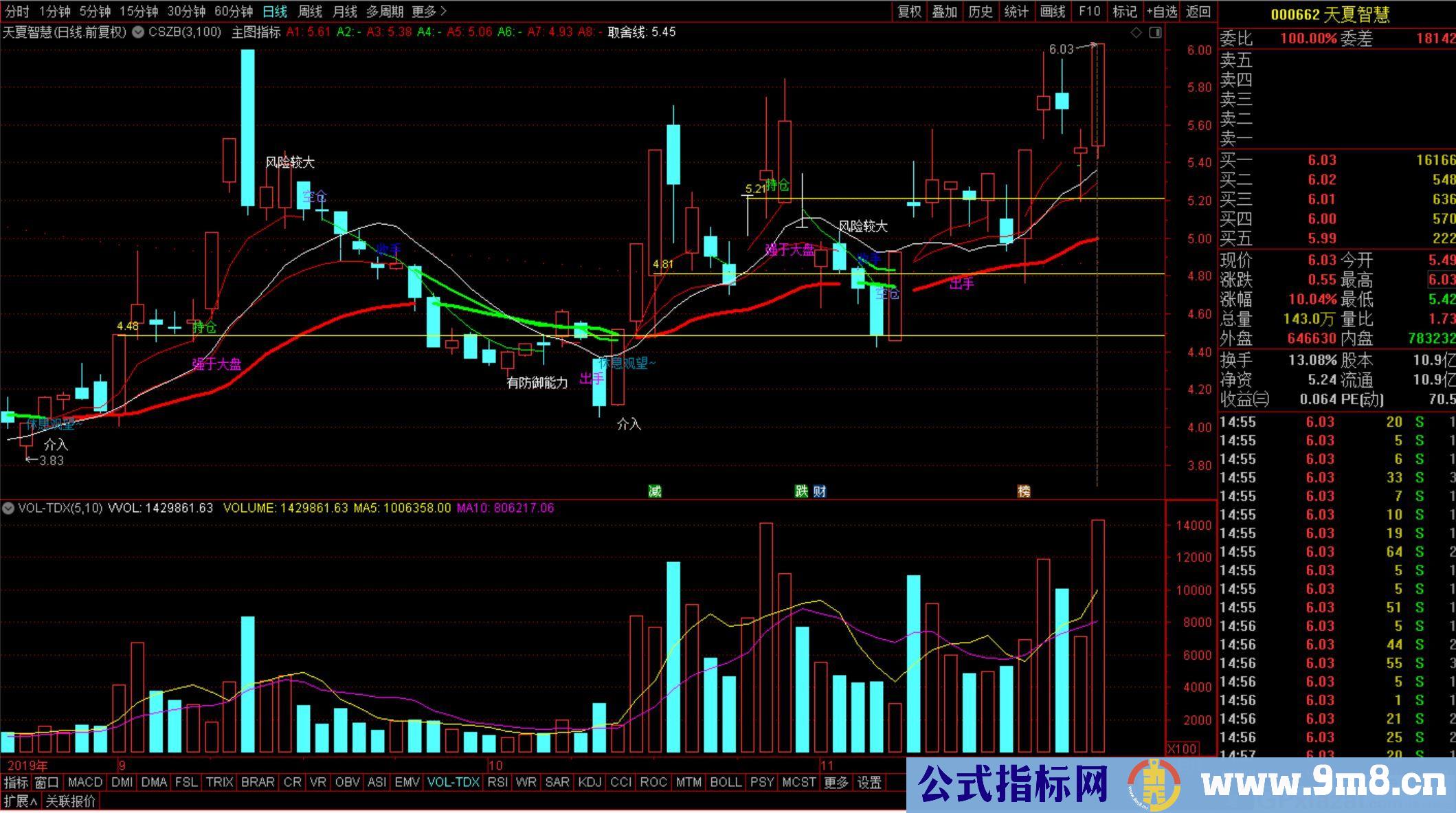Switch the sub-chart to the KDJ indicator
Viewport: 1456px width, 813px height.
[x=590, y=782]
